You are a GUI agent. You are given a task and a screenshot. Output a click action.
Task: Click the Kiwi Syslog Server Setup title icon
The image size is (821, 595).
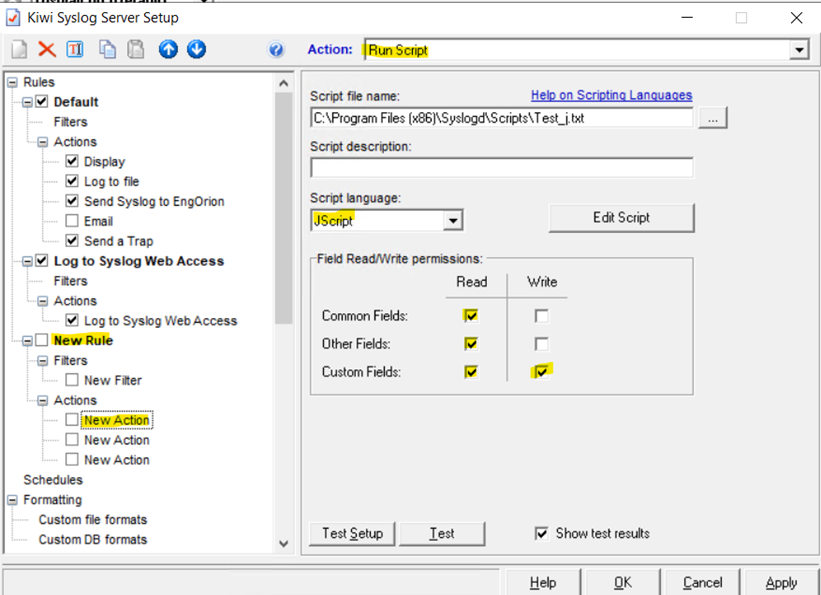pos(13,18)
